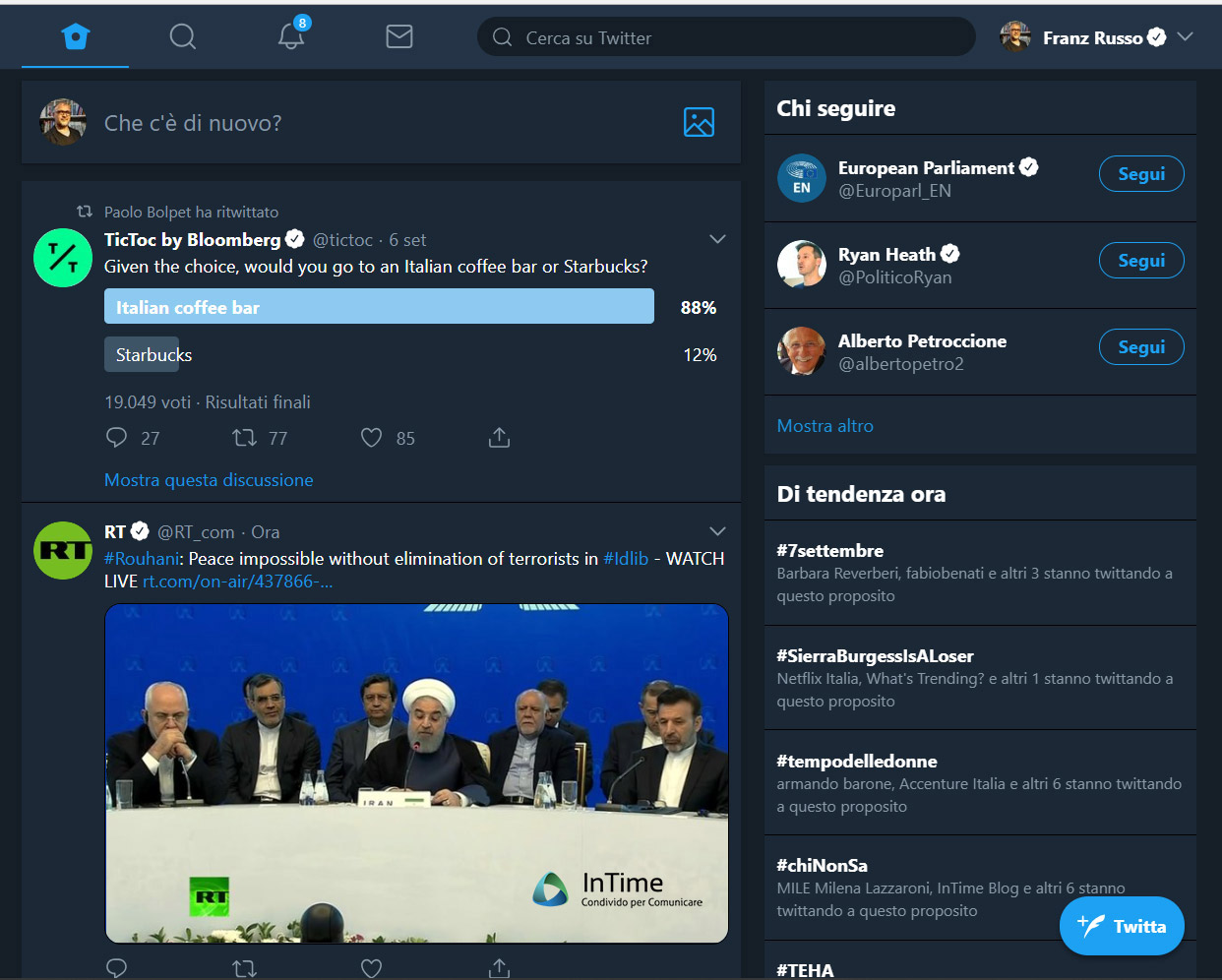Reply to the TicToc poll tweet
This screenshot has height=980, width=1222.
(117, 437)
